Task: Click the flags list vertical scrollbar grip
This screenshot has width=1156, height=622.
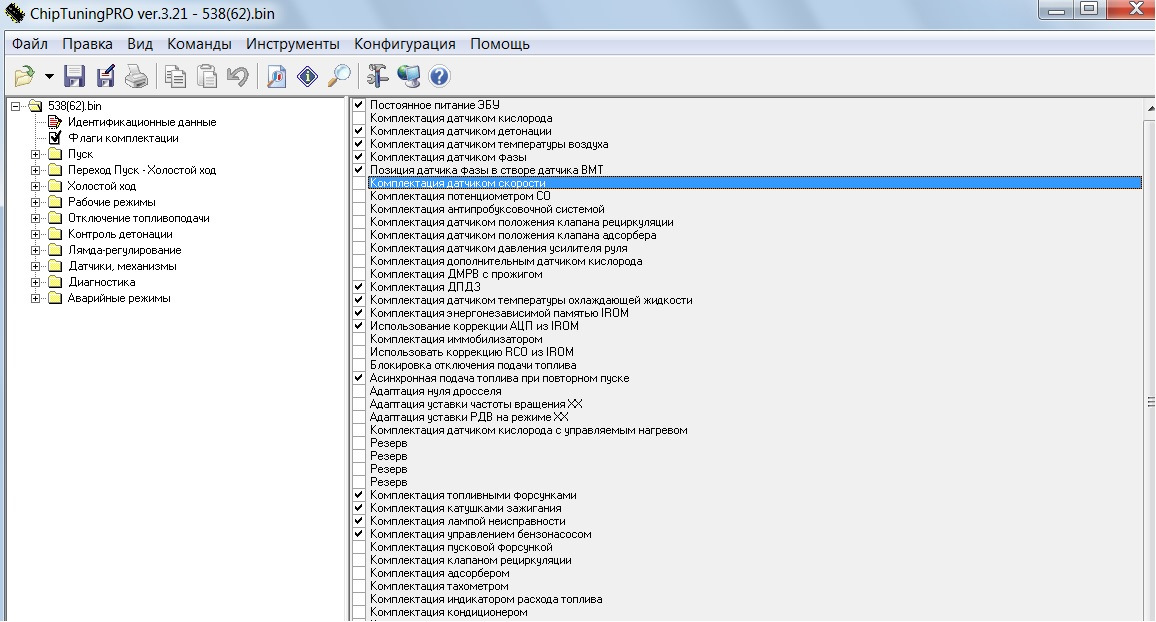Action: pyautogui.click(x=1150, y=402)
